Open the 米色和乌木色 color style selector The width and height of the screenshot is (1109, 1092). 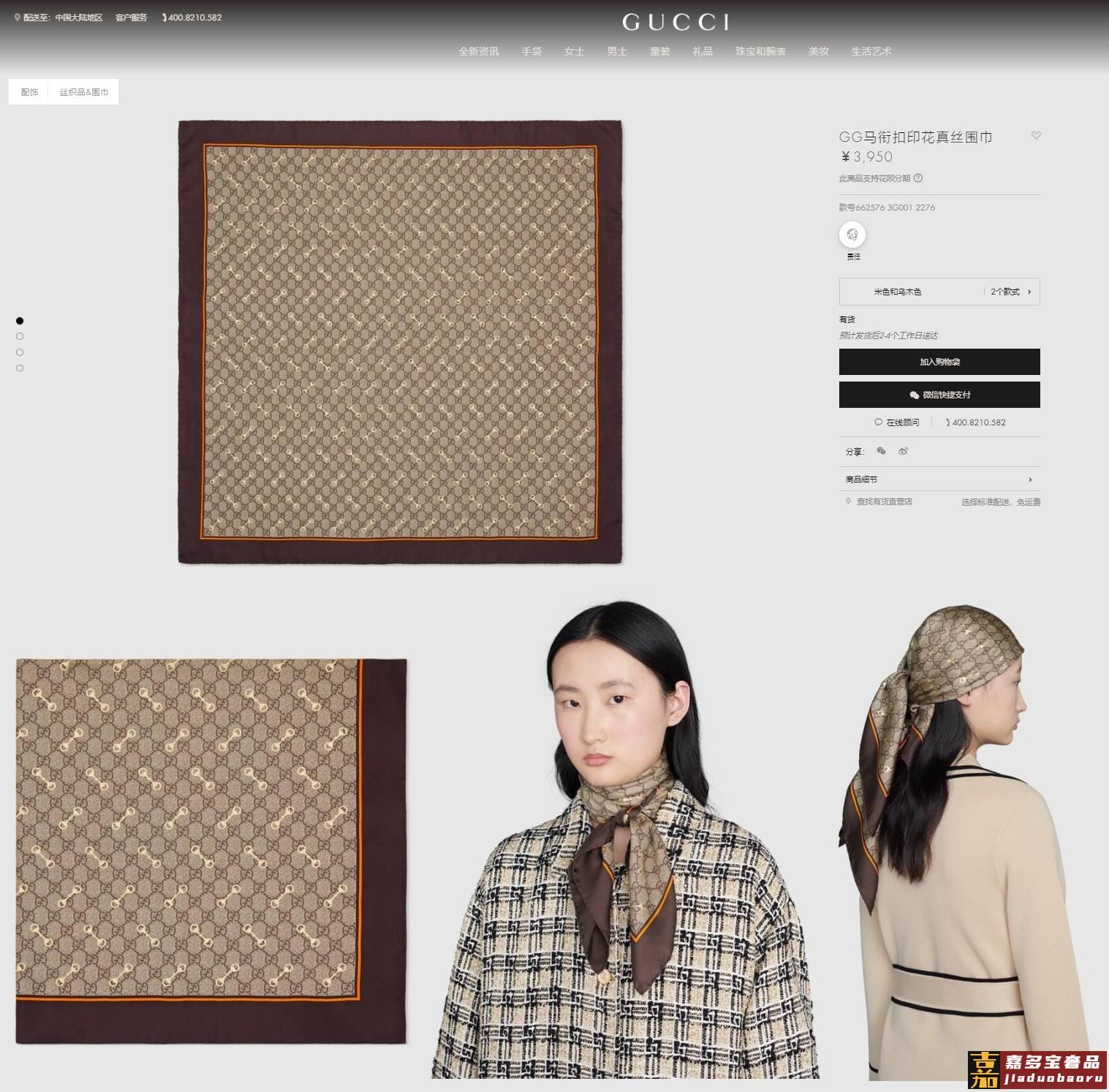(x=939, y=292)
